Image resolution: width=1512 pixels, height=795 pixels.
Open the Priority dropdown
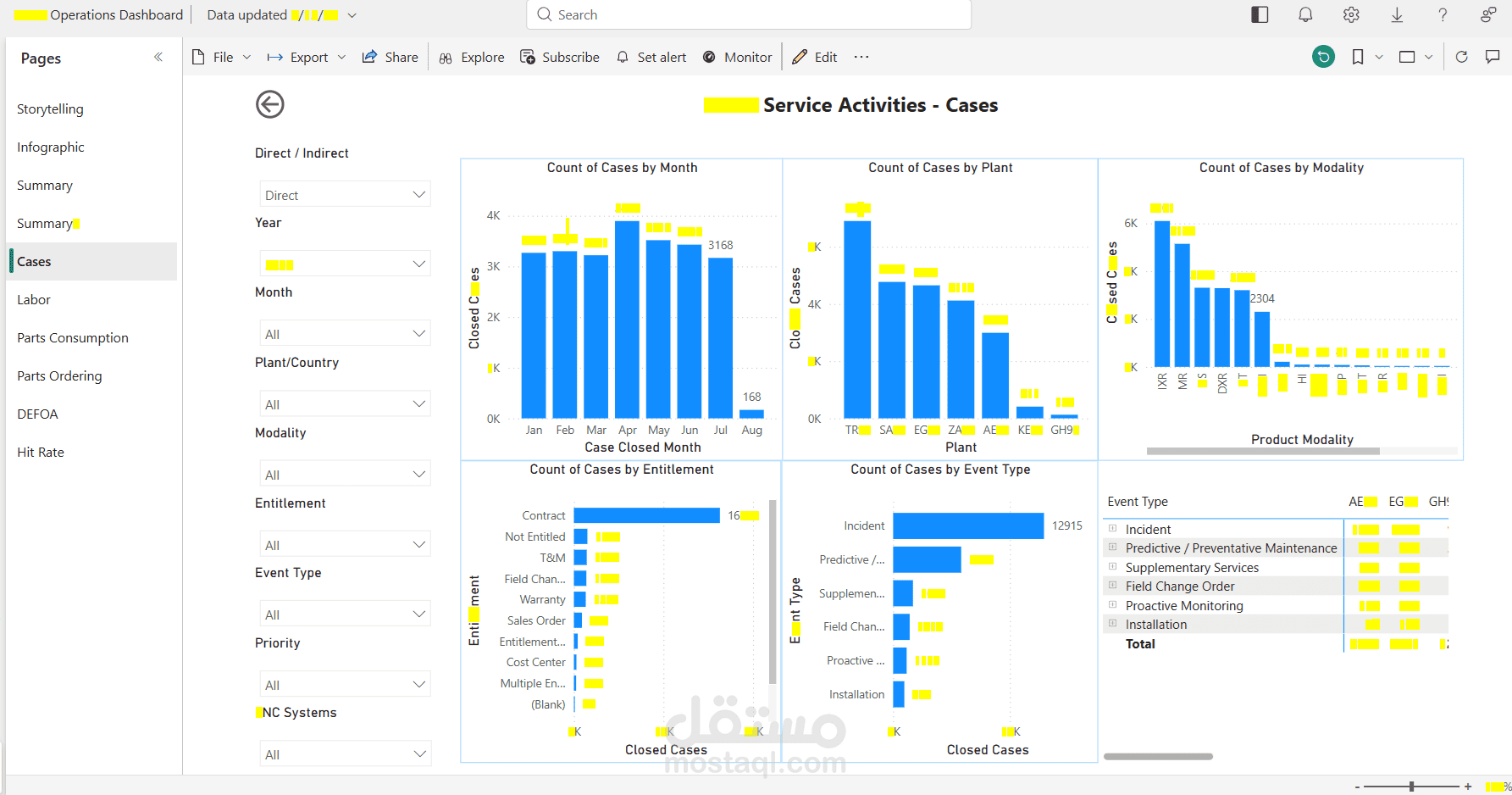pos(345,685)
